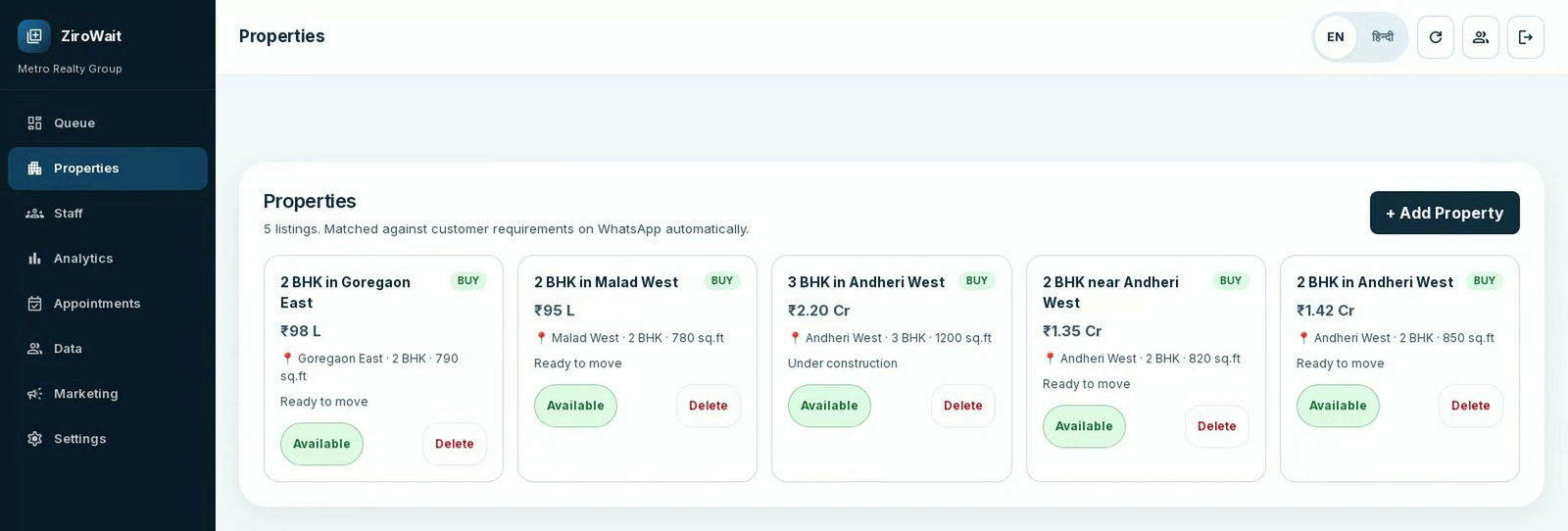Screen dimensions: 1568x531
Task: Click location pin on 2 BHK near Andheri card
Action: click(x=1050, y=359)
